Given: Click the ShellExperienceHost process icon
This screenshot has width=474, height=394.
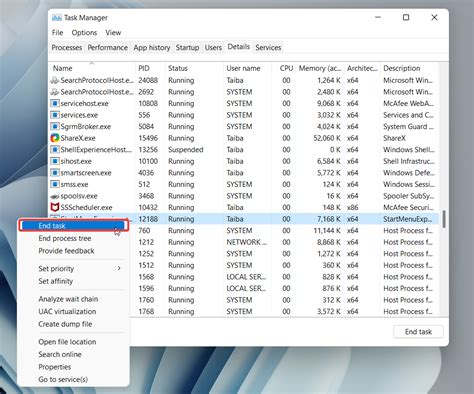Looking at the screenshot, I should point(55,150).
